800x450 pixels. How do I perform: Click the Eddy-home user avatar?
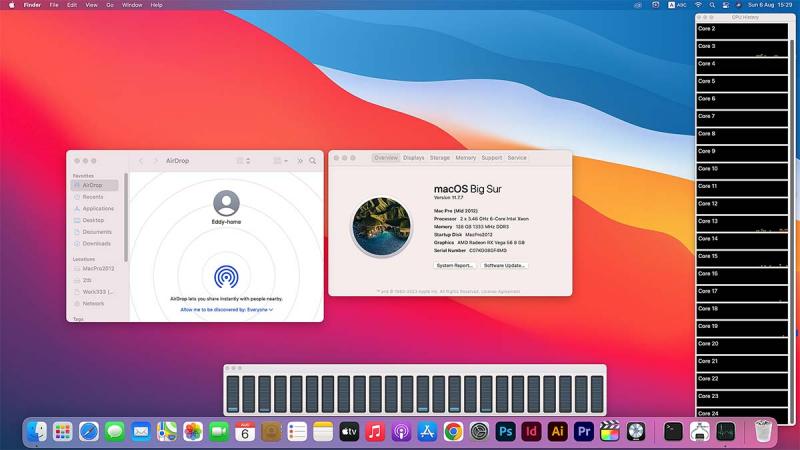(x=226, y=203)
